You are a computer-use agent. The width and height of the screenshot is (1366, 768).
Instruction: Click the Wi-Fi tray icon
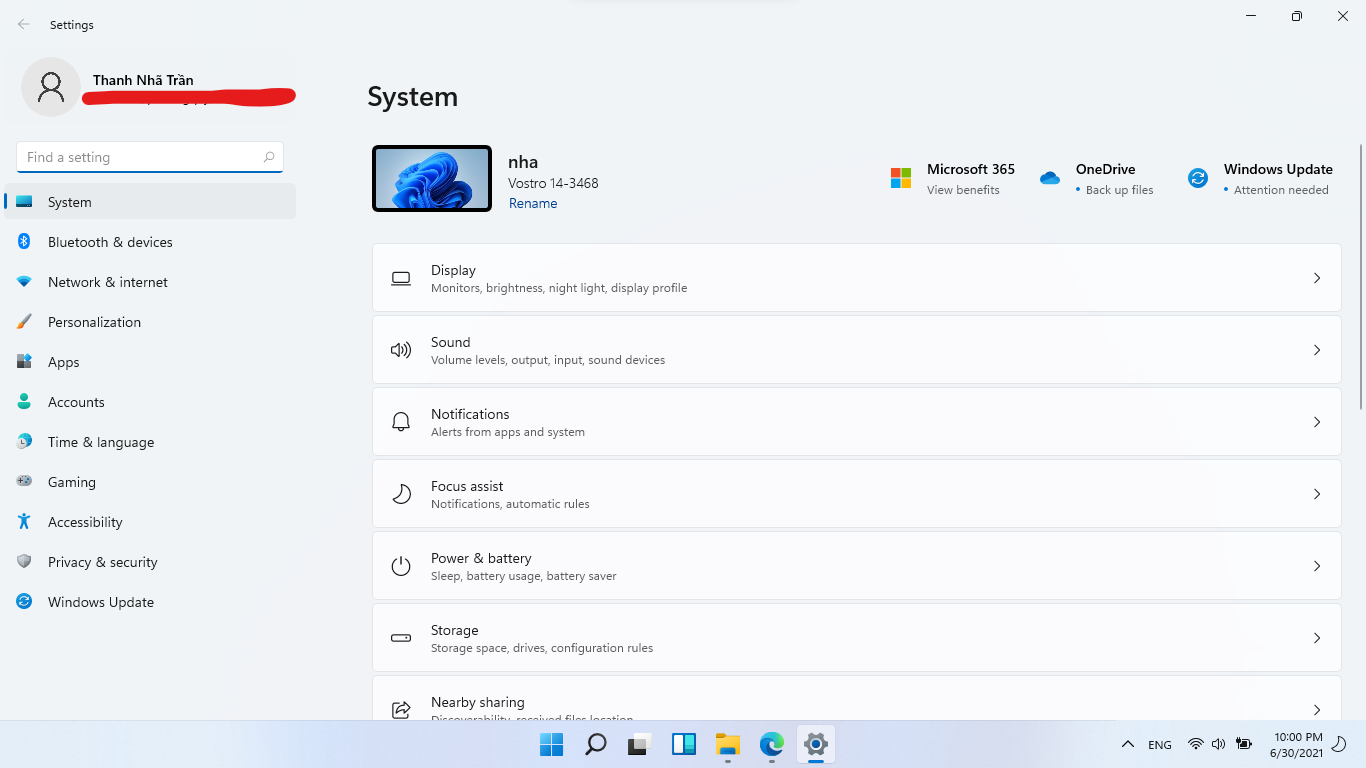coord(1195,744)
